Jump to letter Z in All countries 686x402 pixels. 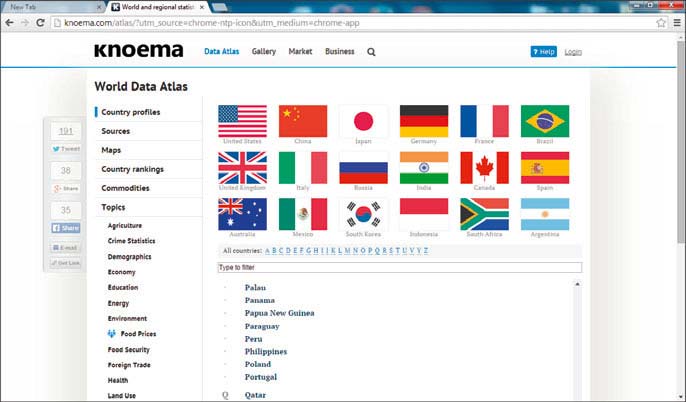[426, 251]
